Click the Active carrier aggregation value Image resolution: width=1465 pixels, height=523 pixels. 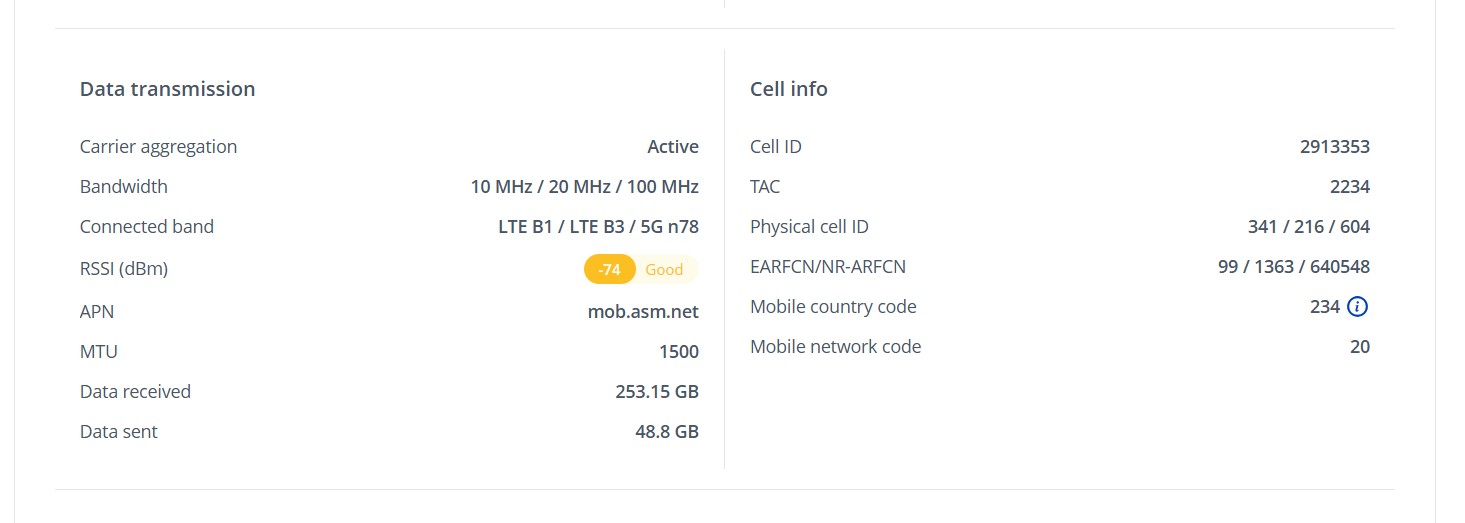pyautogui.click(x=672, y=147)
